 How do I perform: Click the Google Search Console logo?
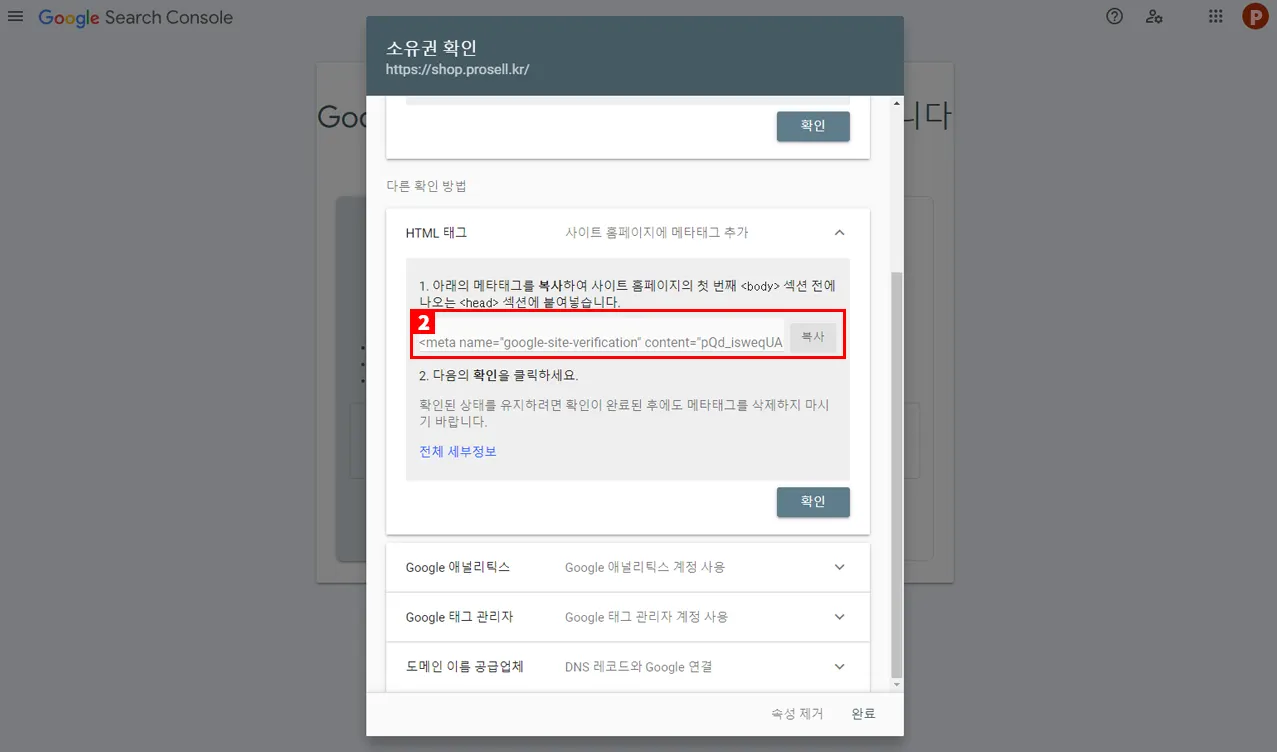point(136,18)
